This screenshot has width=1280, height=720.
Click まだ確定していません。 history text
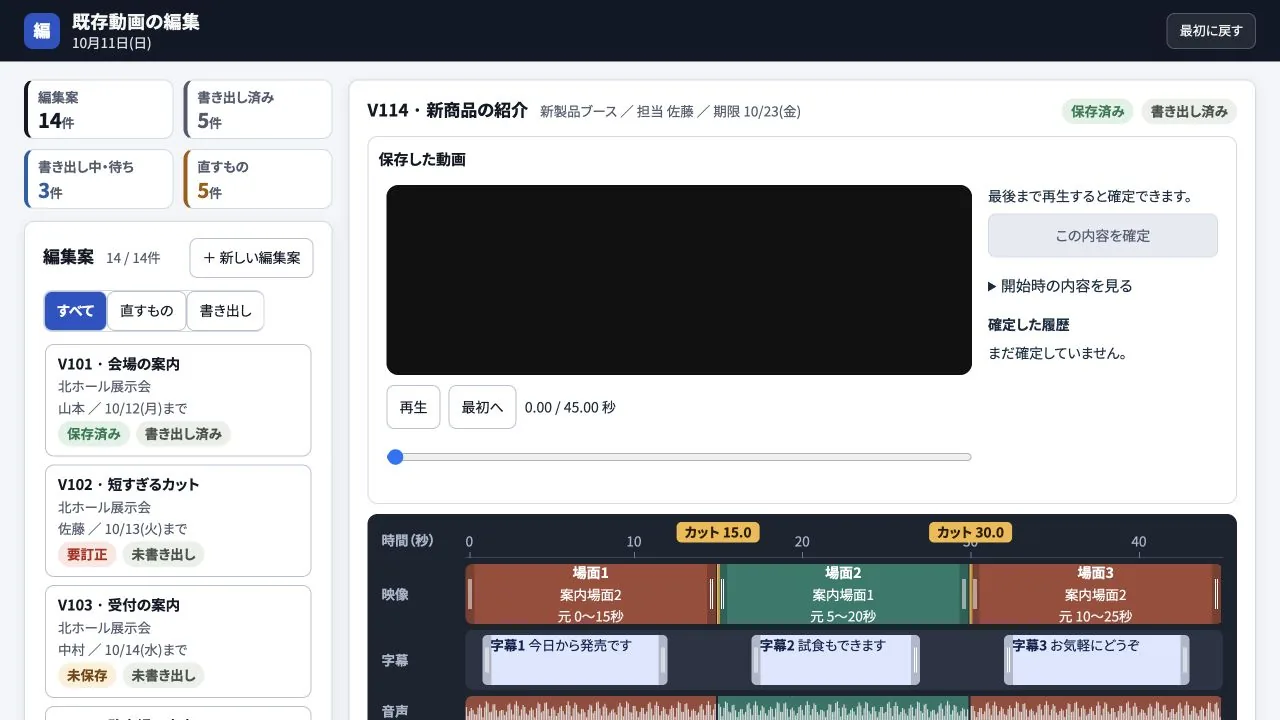pos(1058,353)
